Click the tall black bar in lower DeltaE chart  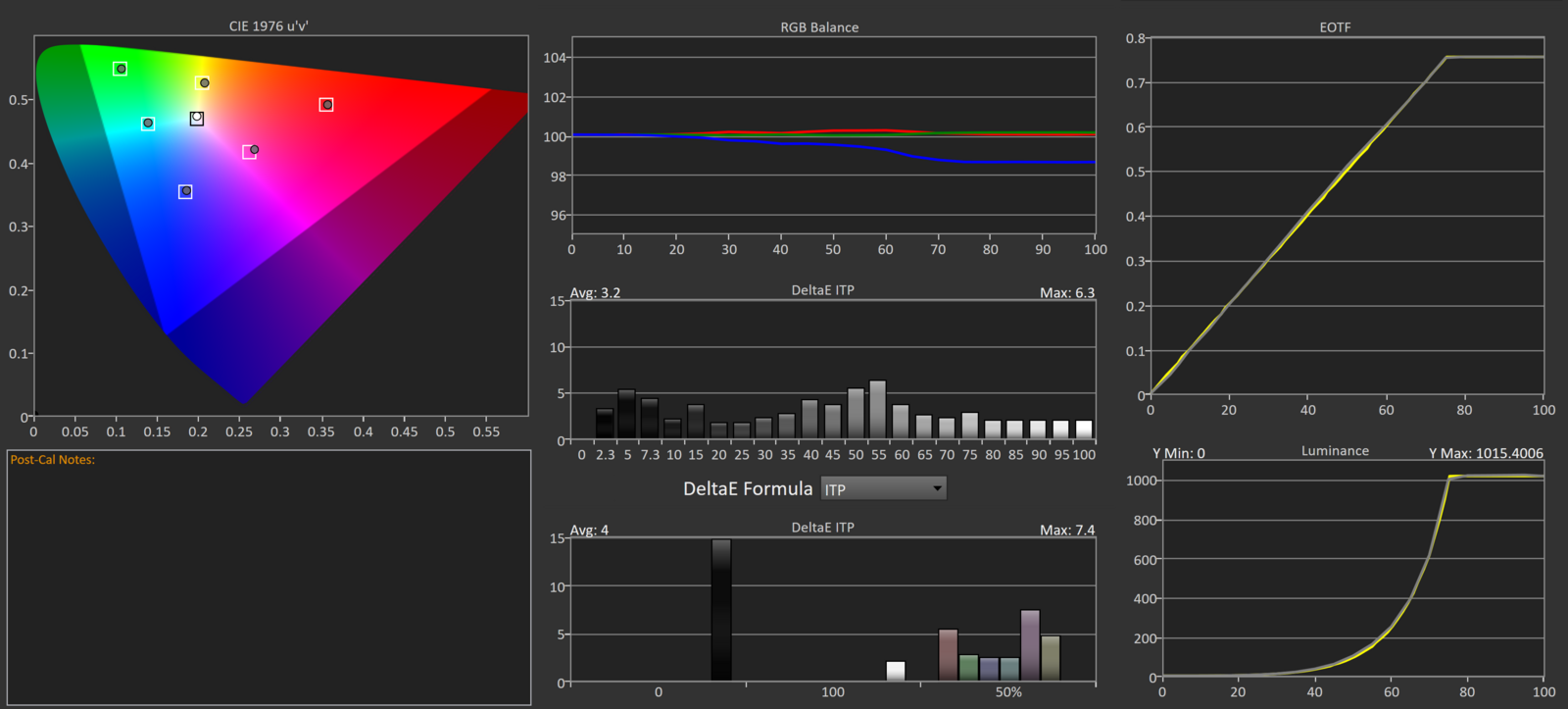(x=721, y=610)
